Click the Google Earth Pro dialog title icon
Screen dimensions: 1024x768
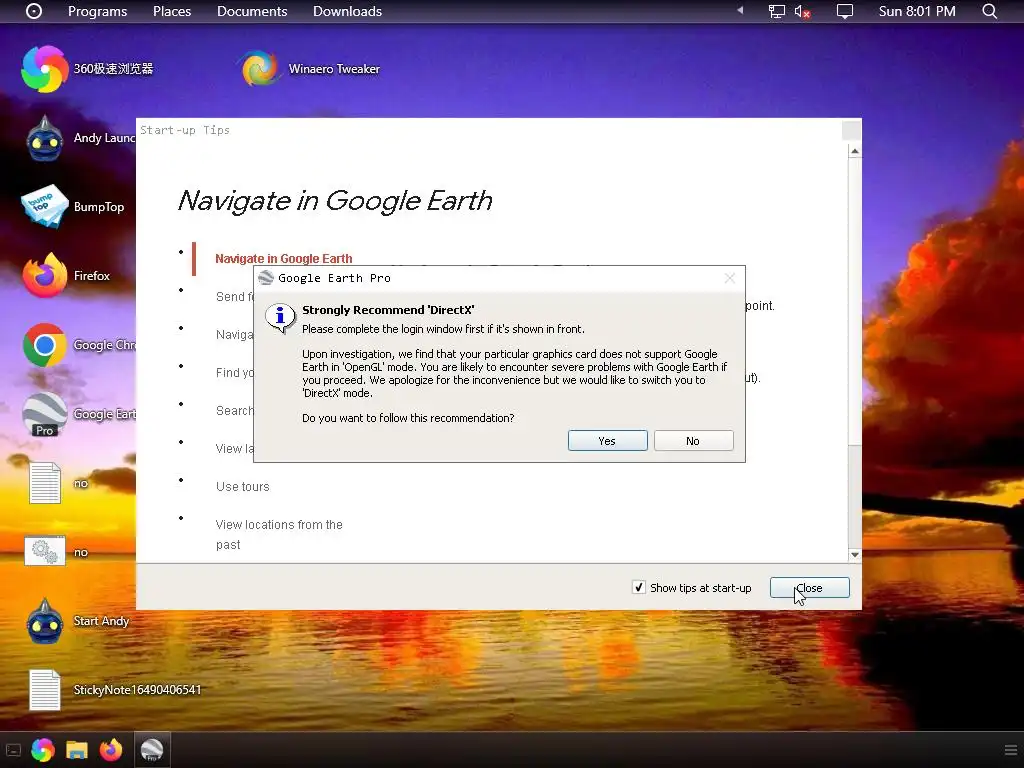266,278
